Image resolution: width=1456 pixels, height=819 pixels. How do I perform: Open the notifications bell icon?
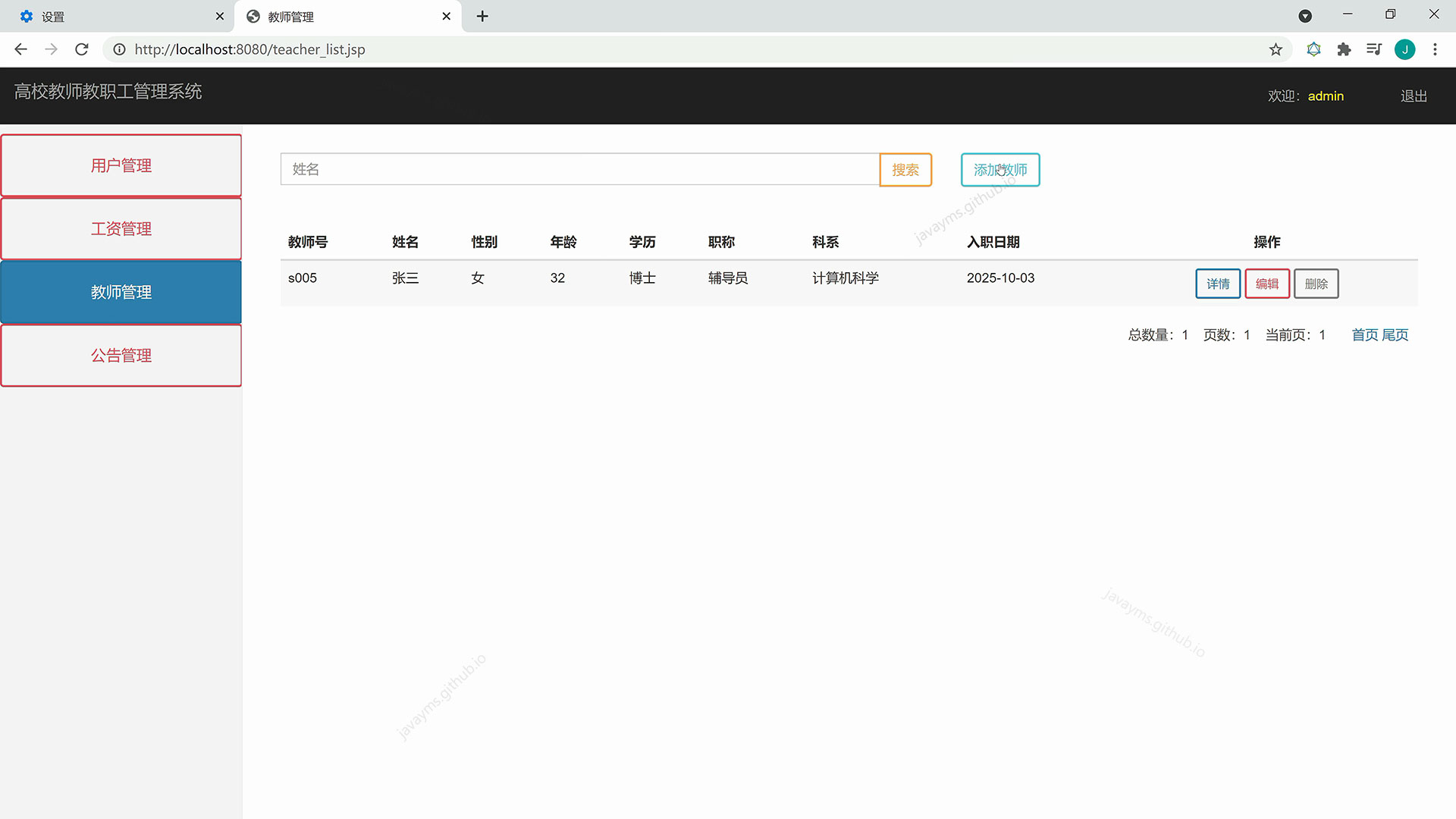point(1313,49)
